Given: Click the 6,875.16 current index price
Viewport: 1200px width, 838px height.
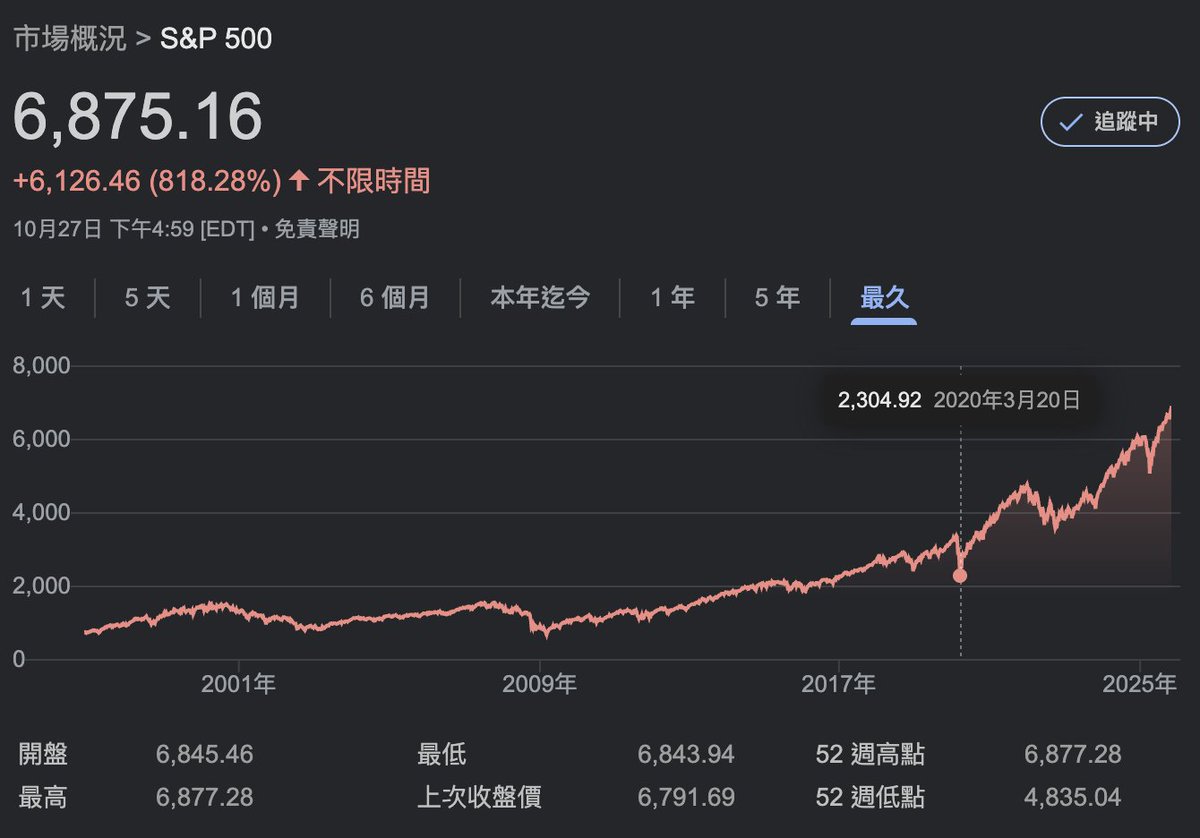Looking at the screenshot, I should [x=138, y=116].
